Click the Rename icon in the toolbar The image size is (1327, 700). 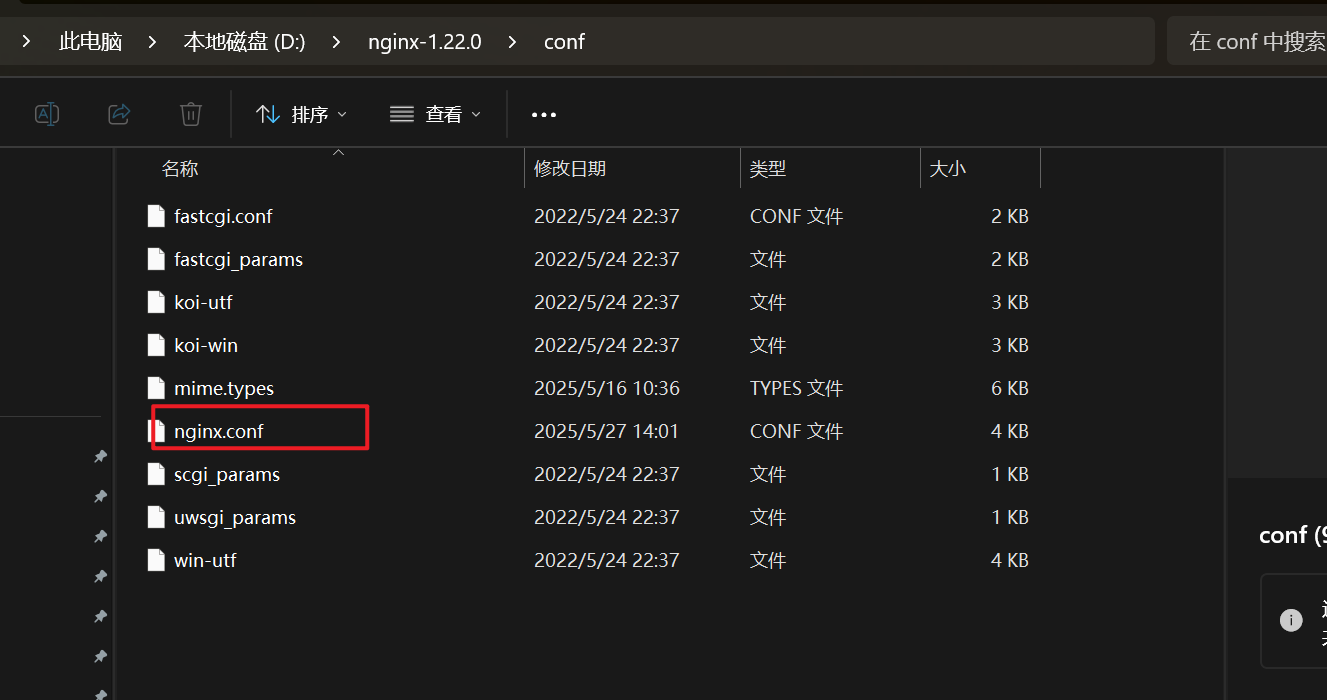coord(46,113)
